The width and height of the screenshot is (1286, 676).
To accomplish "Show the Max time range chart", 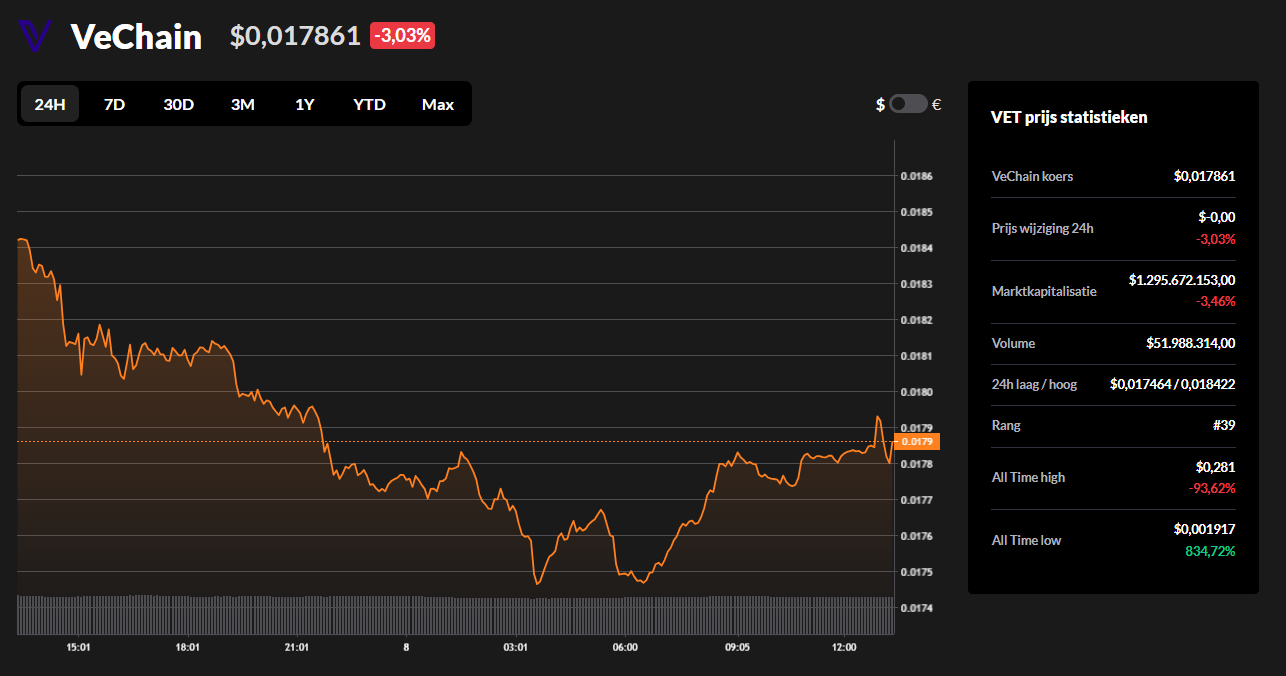I will pyautogui.click(x=437, y=104).
